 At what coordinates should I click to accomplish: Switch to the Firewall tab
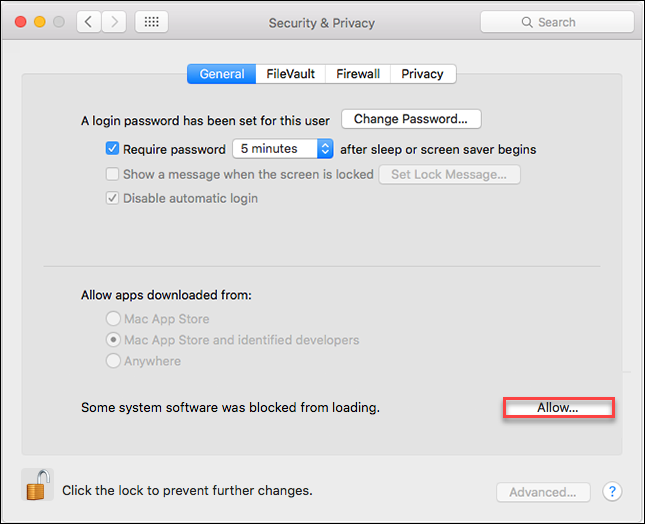coord(358,74)
